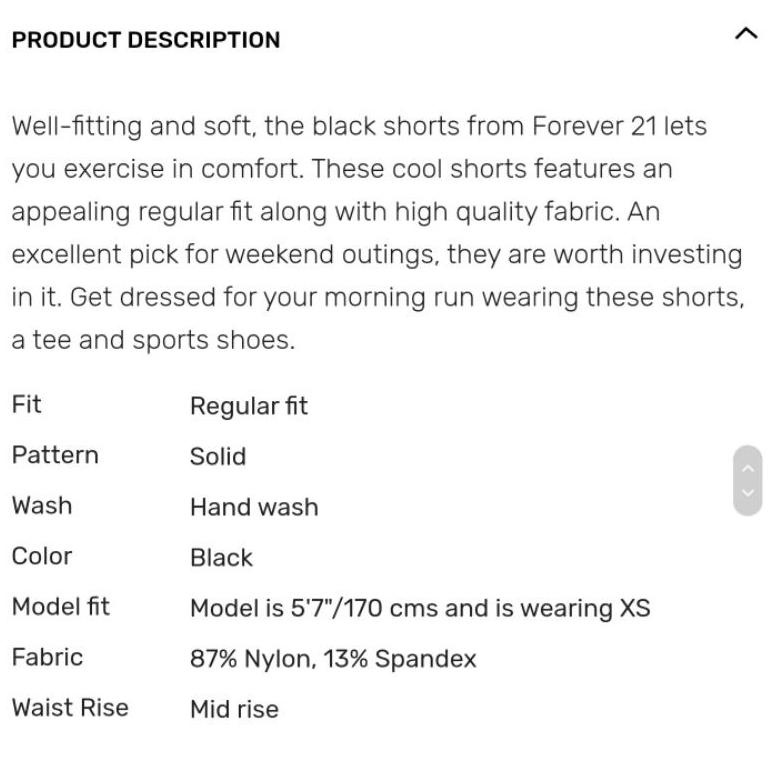Screen dimensions: 775x775
Task: Click the product description paragraph text
Action: 377,233
